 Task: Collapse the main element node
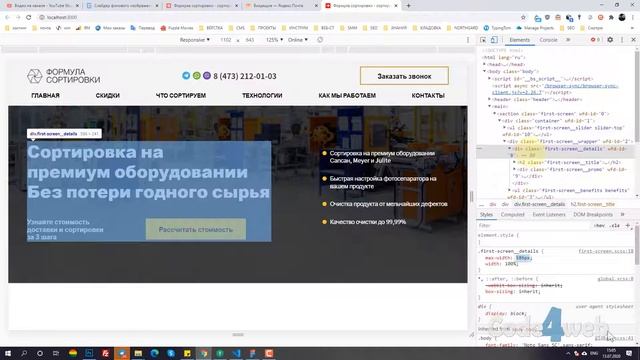(x=489, y=107)
